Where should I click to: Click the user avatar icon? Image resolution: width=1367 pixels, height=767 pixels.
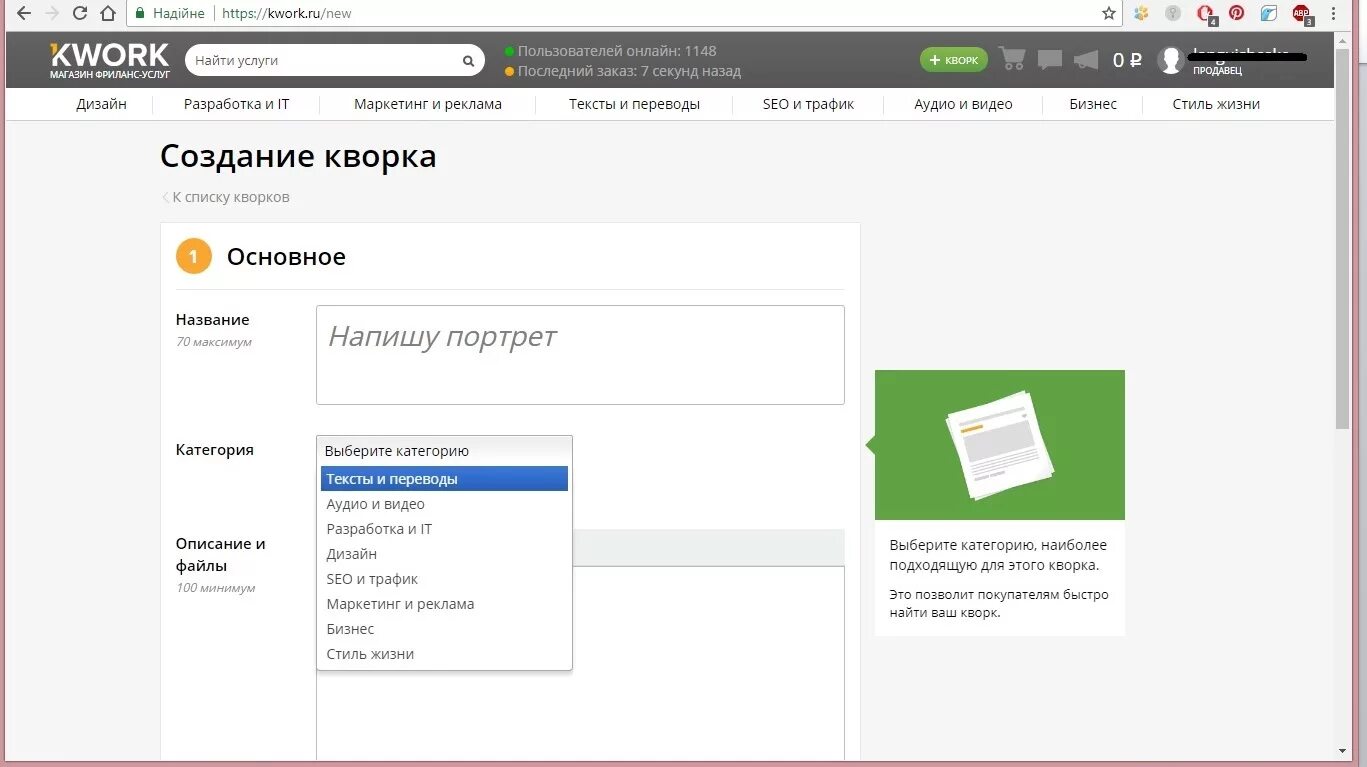(1170, 60)
